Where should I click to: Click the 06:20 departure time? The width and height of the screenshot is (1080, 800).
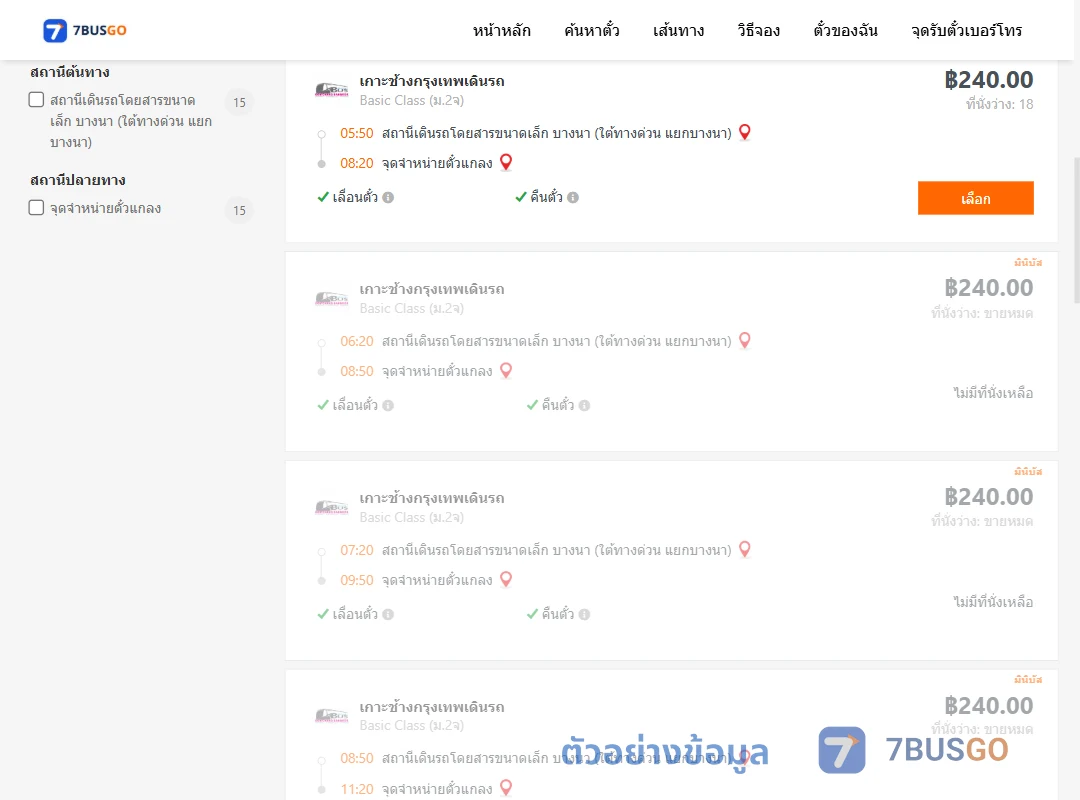[x=357, y=341]
